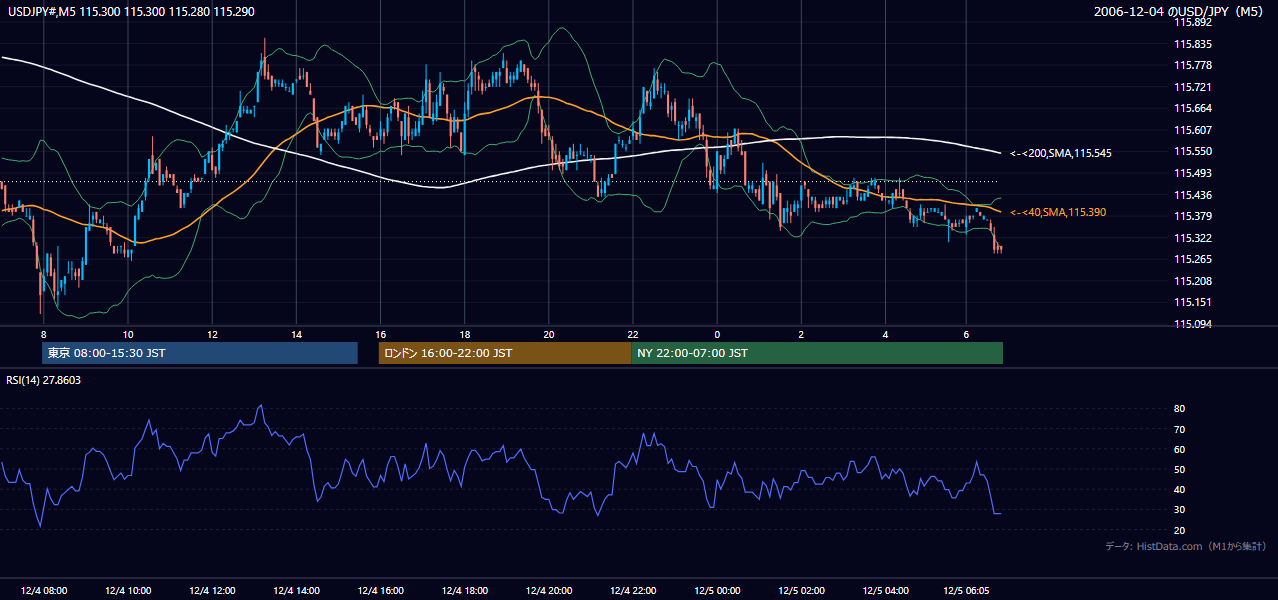Select the 東京 08:00-15:30 JST session bar
This screenshot has width=1278, height=600.
click(x=200, y=353)
